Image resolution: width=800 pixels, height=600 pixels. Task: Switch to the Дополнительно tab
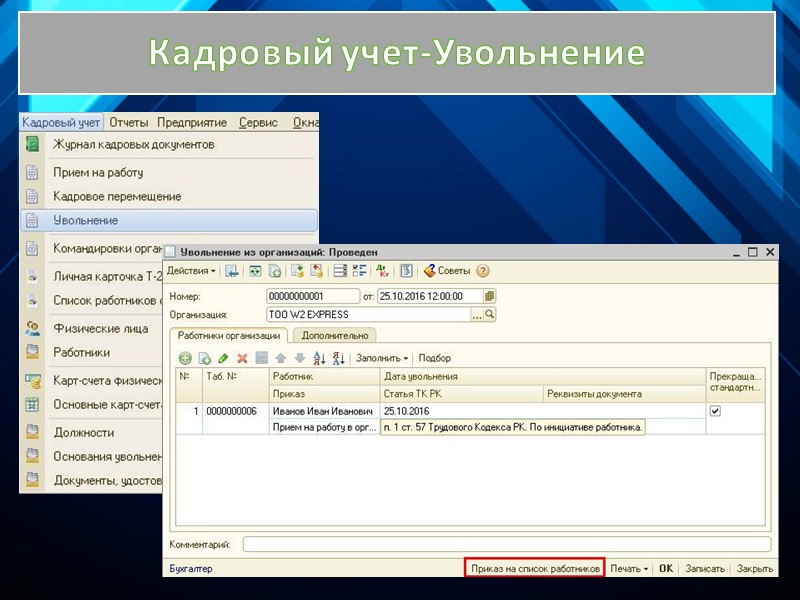(x=335, y=336)
